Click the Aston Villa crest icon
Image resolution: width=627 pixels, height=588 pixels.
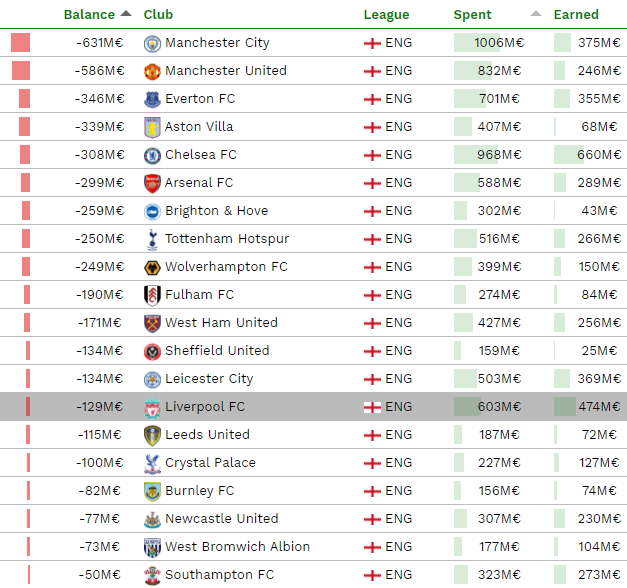coord(152,127)
